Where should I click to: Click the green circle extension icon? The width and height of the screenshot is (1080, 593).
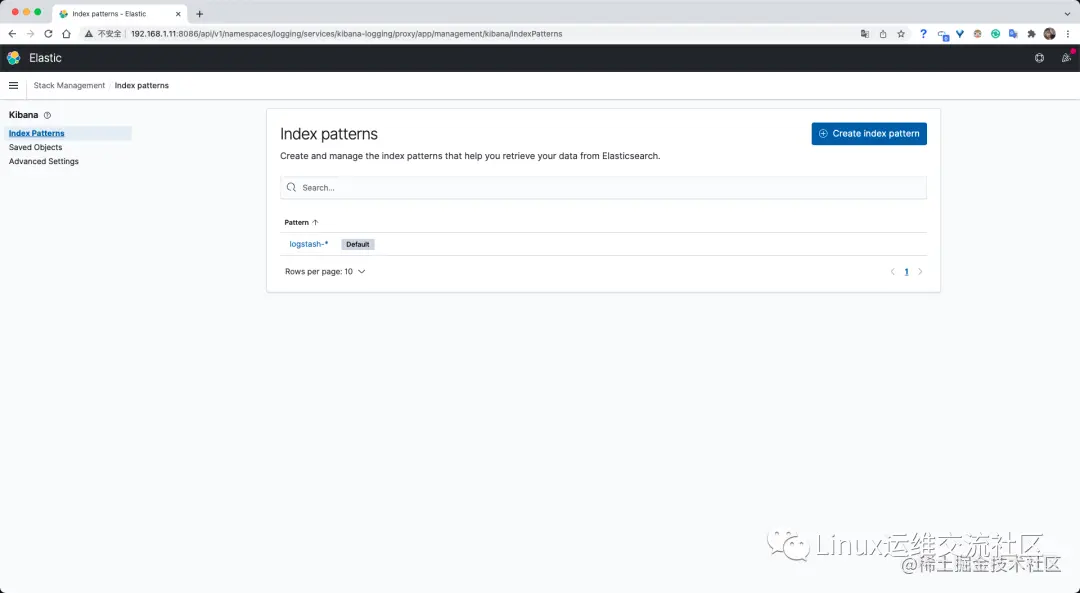pyautogui.click(x=995, y=34)
